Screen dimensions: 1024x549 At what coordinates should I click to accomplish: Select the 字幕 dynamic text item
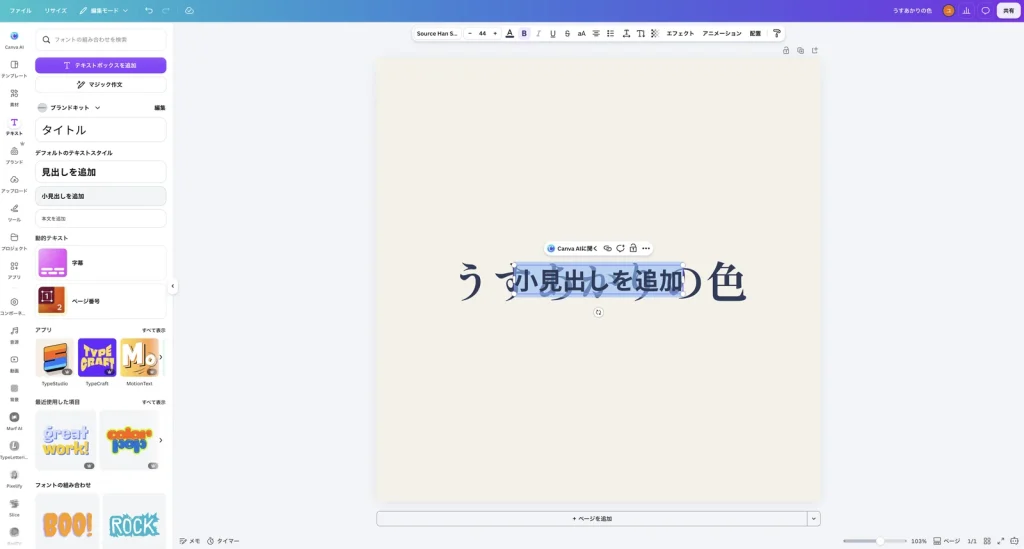(101, 262)
